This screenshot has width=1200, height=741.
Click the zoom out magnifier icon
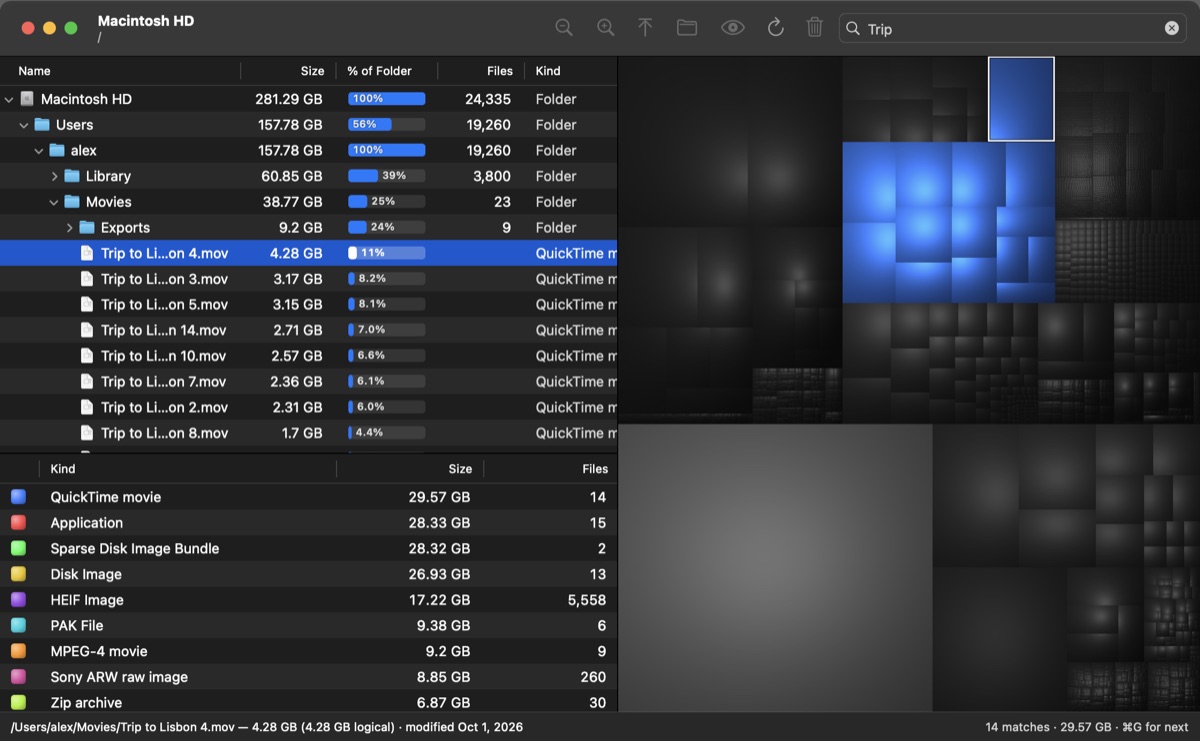(x=564, y=28)
